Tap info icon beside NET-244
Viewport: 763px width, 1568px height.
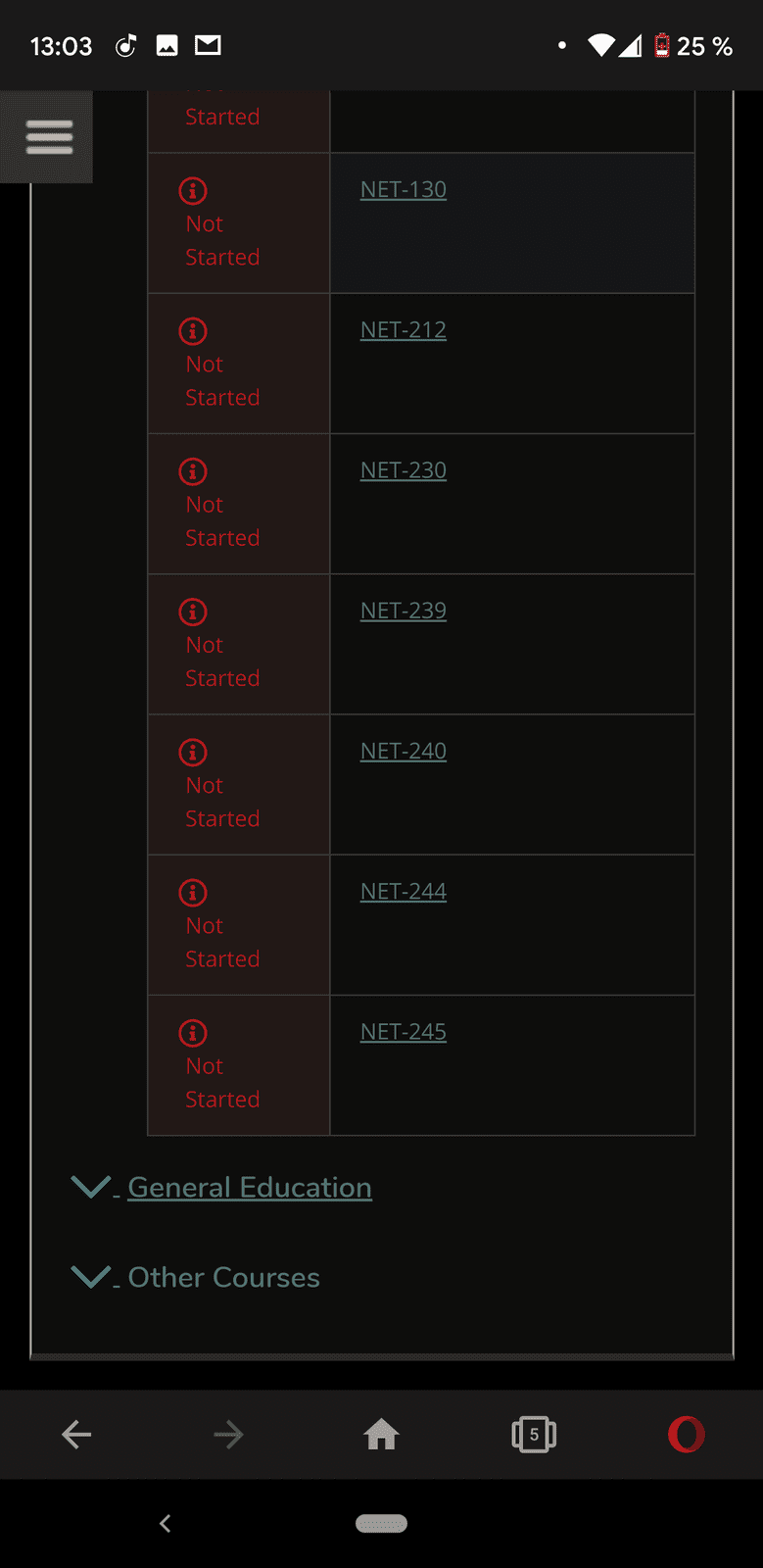pyautogui.click(x=193, y=893)
